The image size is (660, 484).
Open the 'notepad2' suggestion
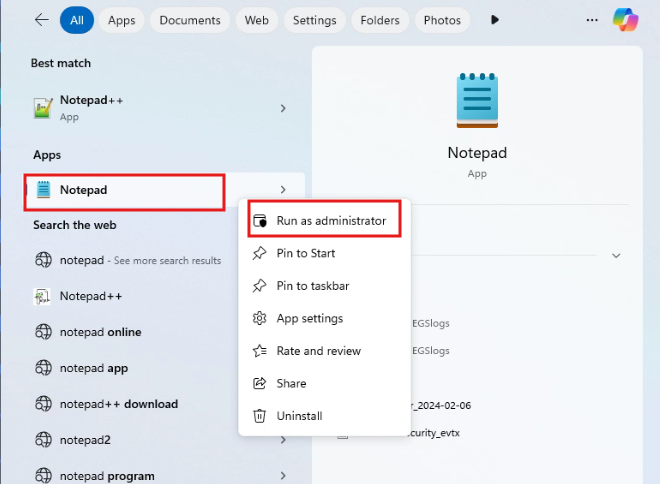coord(85,440)
